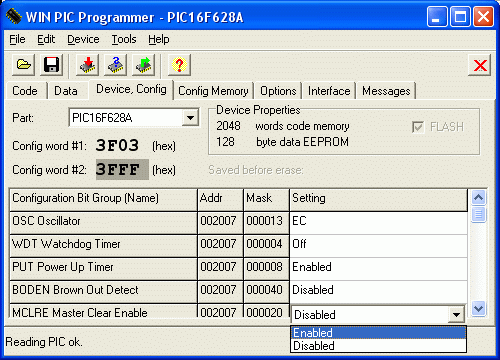Click the Config word #2 3FFF field
The height and width of the screenshot is (360, 500).
tap(122, 170)
